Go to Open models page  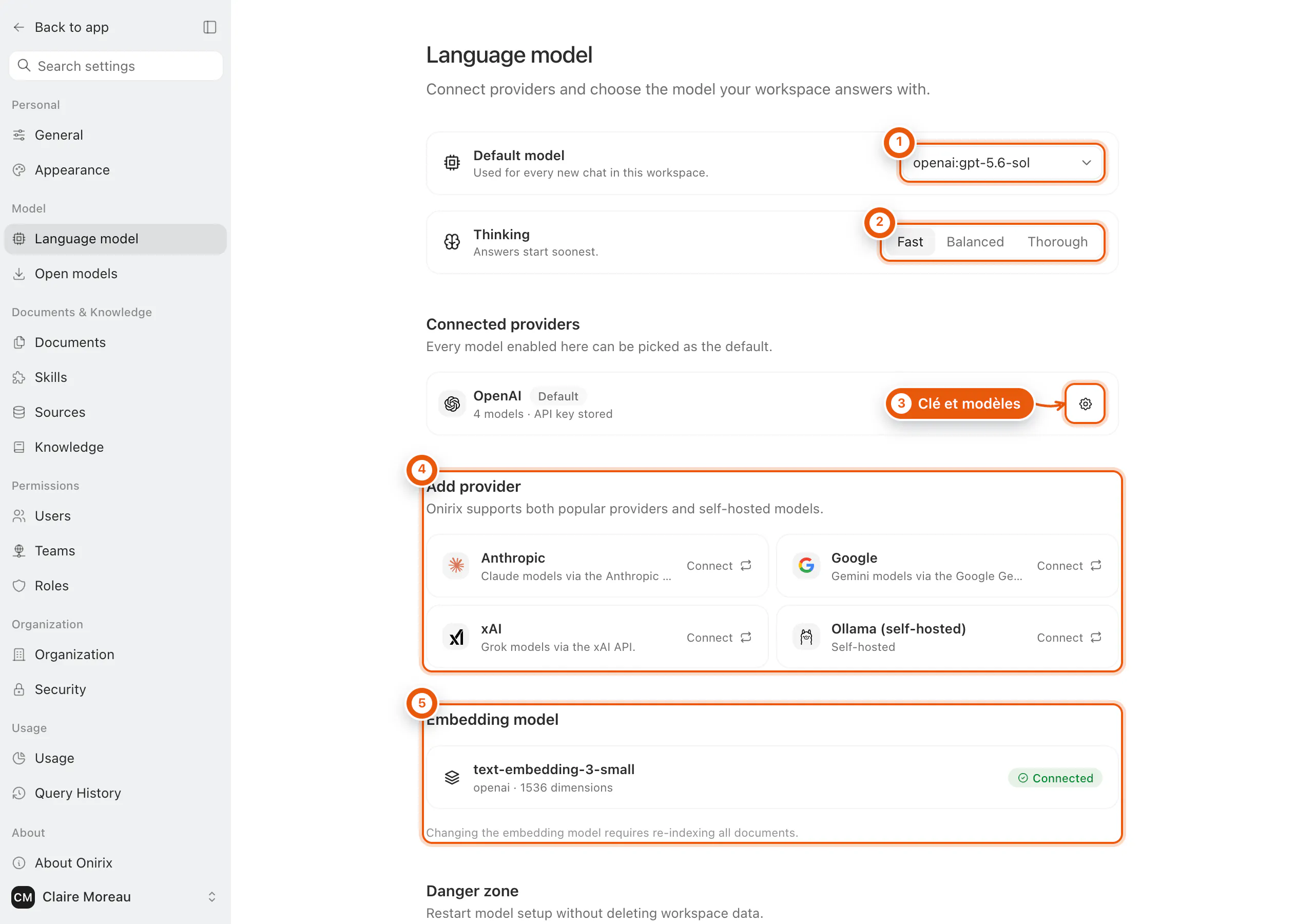click(x=115, y=274)
